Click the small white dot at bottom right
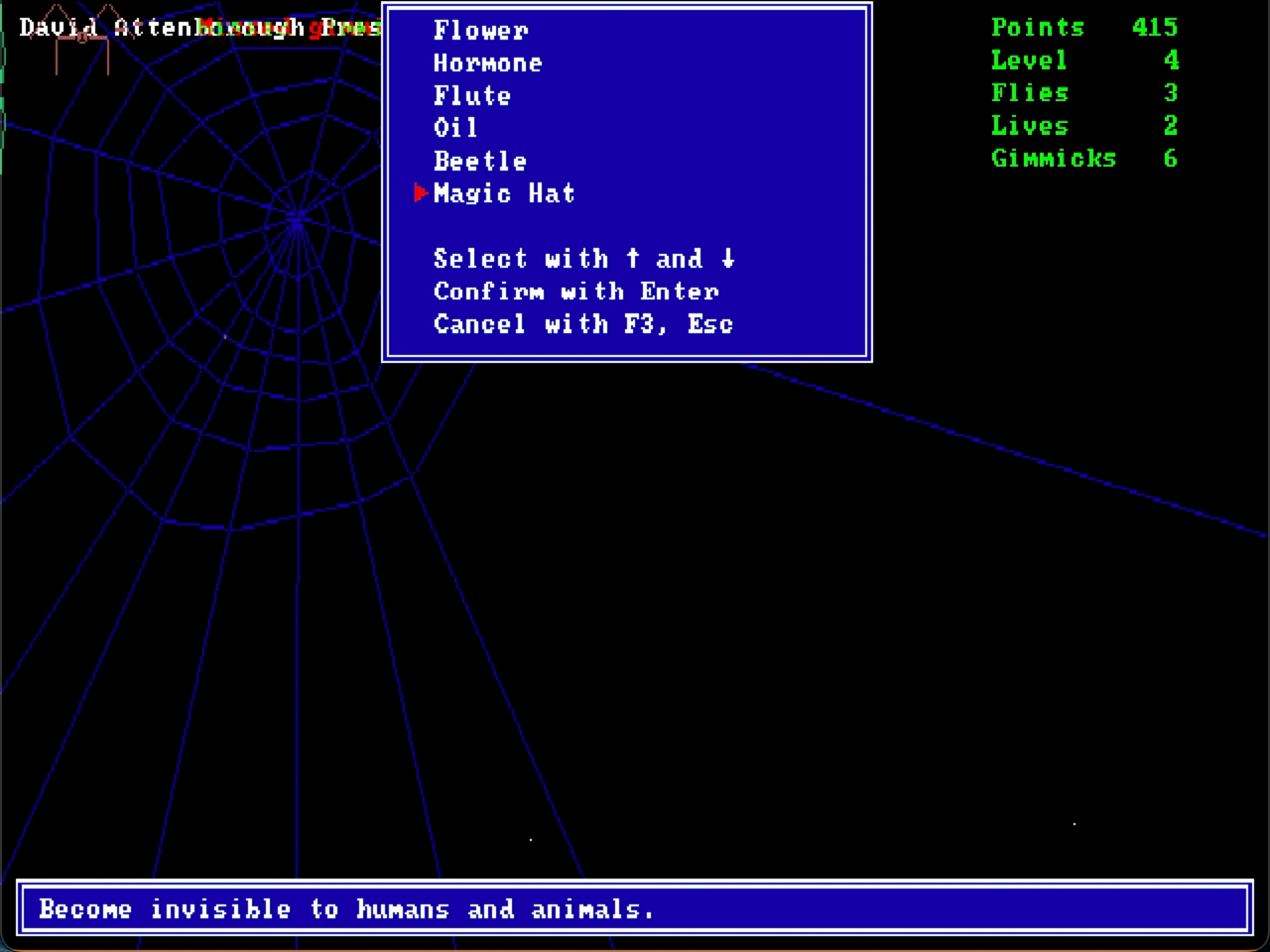Screen dimensions: 1270x952 [1075, 823]
